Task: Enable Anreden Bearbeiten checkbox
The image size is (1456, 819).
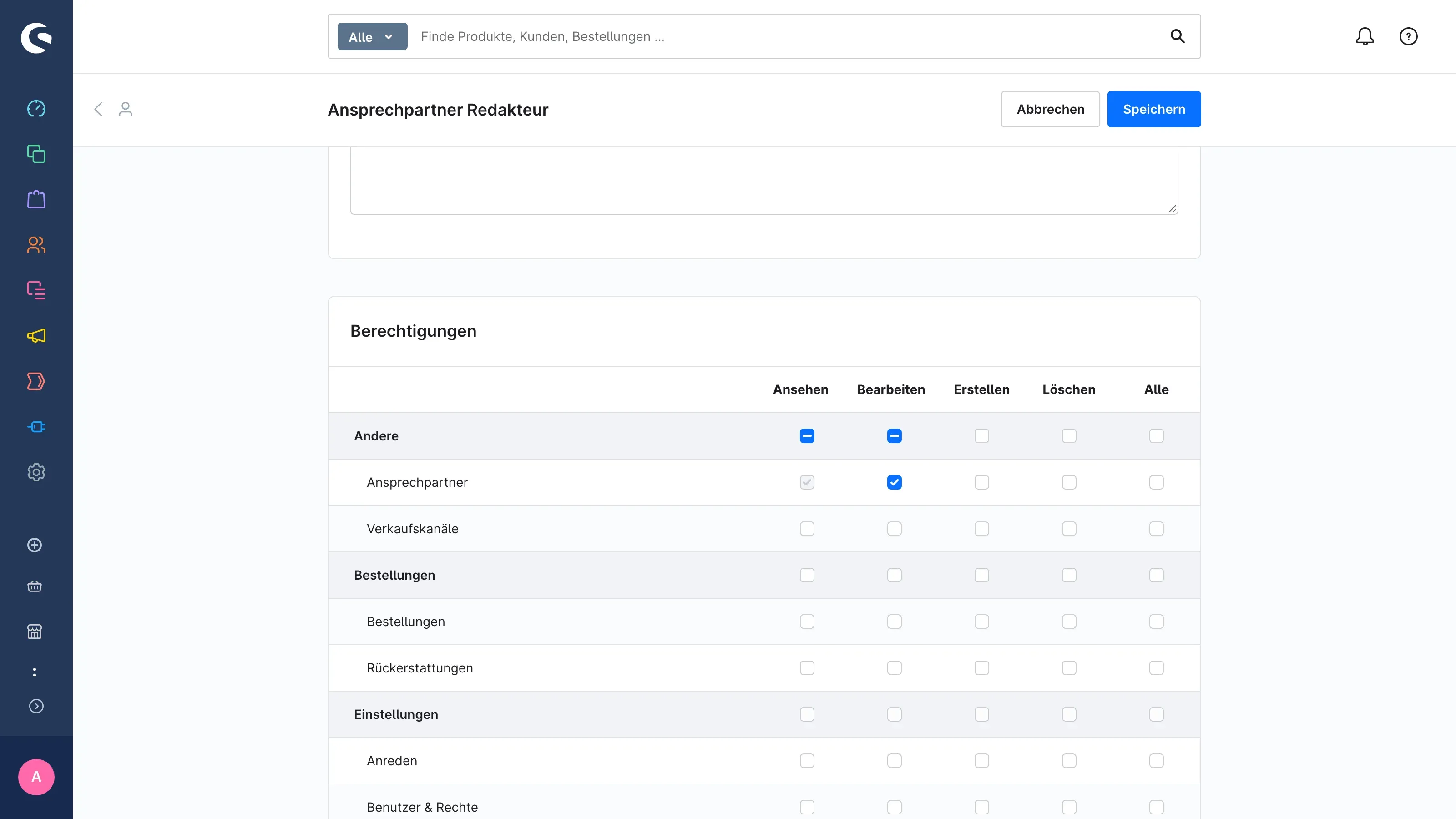Action: coord(894,761)
